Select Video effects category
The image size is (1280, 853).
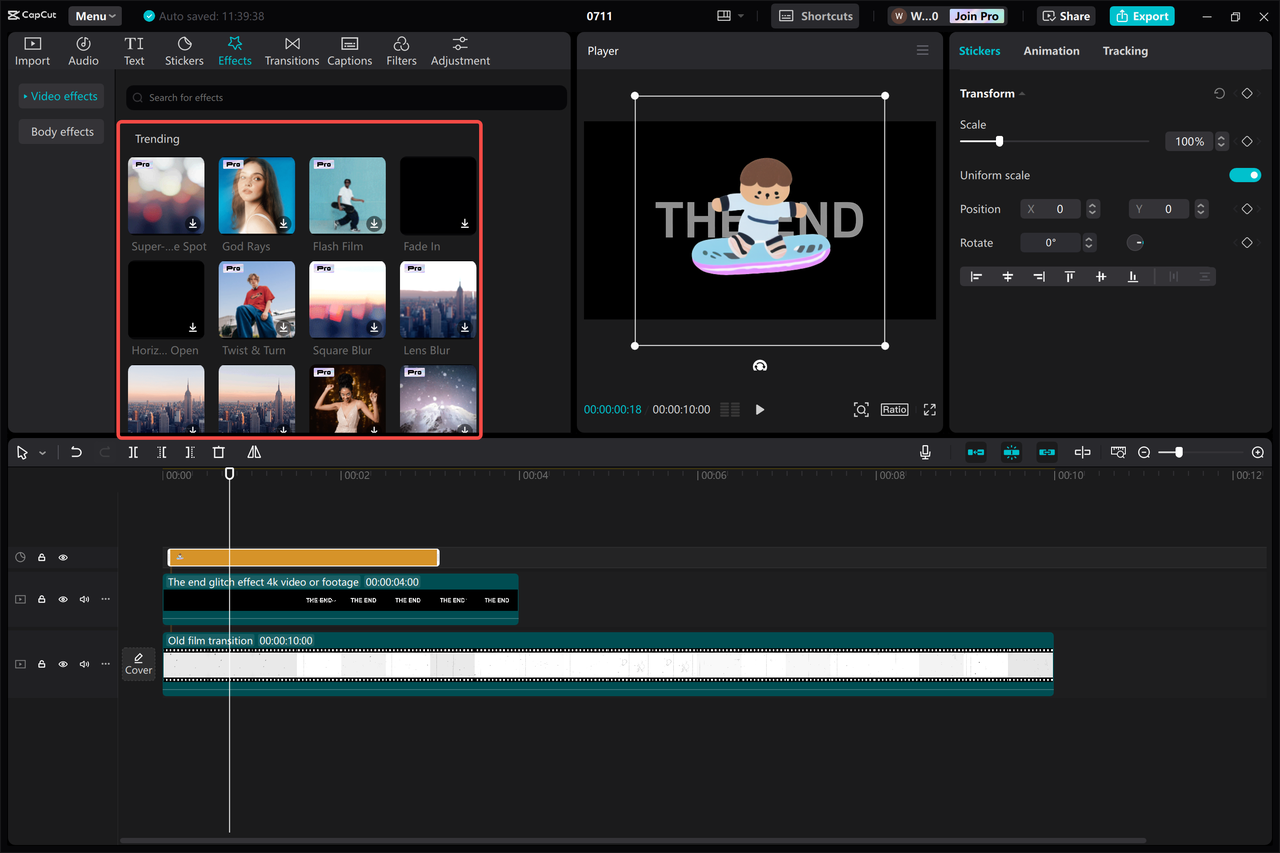pyautogui.click(x=62, y=96)
